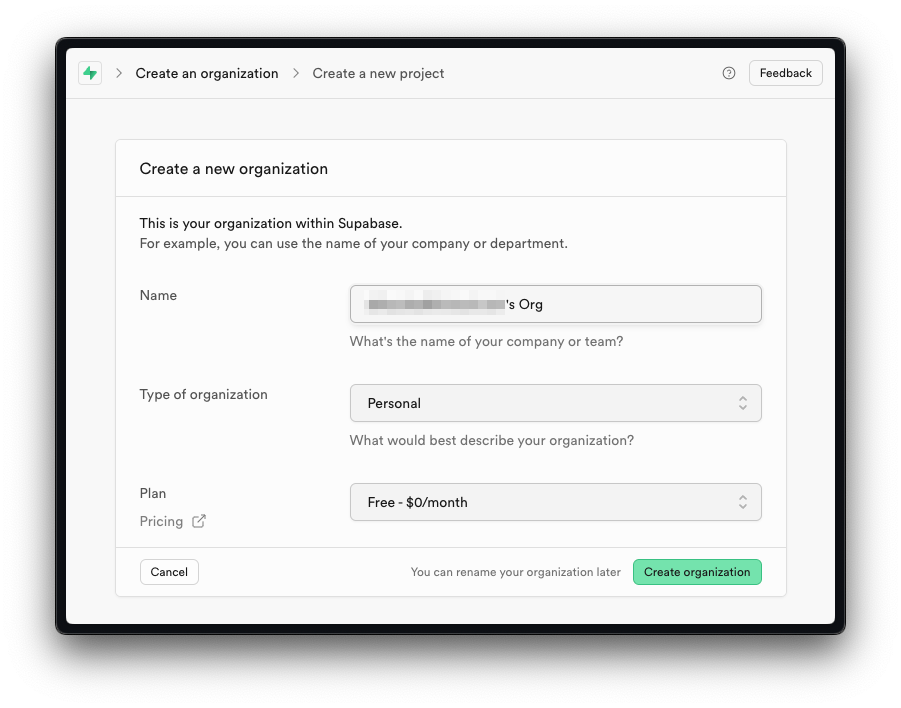Click the Create a new organization heading
Image resolution: width=901 pixels, height=708 pixels.
coord(234,169)
